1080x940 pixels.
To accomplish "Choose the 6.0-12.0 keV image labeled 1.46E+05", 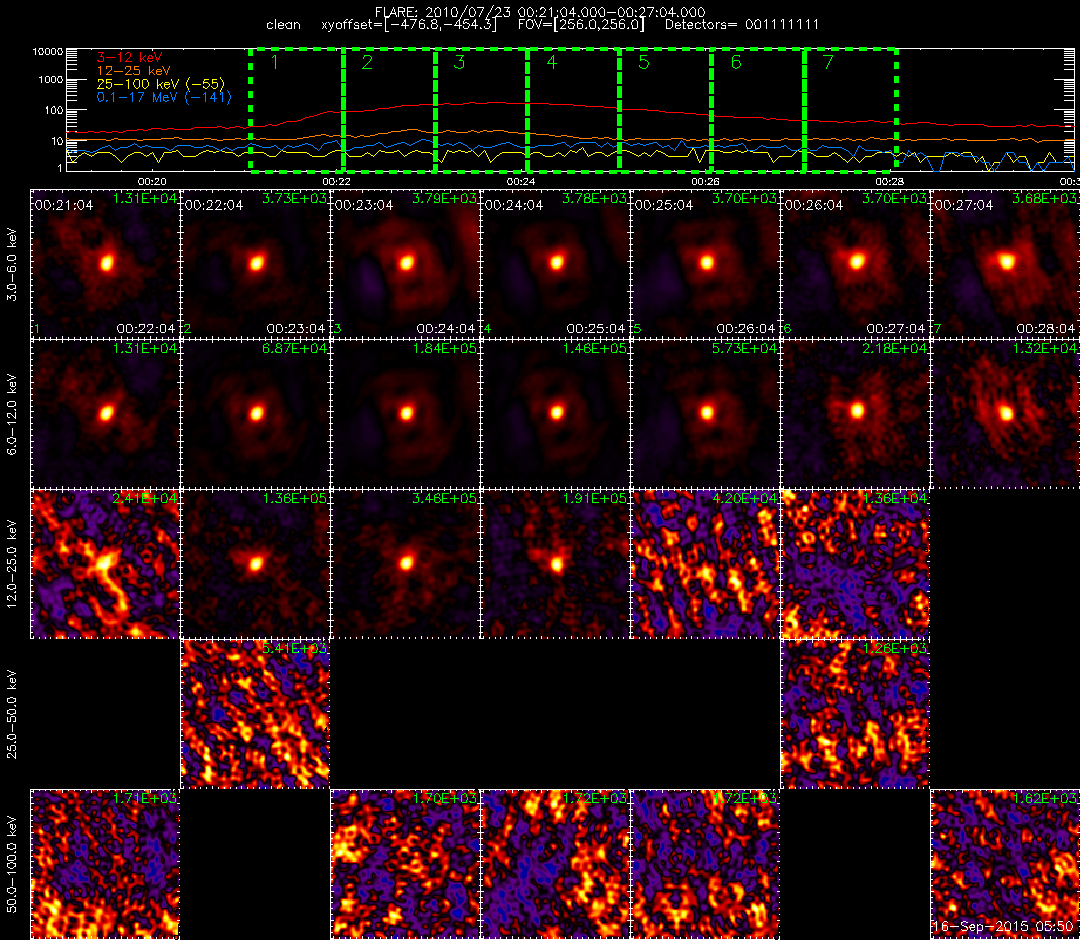I will (555, 414).
